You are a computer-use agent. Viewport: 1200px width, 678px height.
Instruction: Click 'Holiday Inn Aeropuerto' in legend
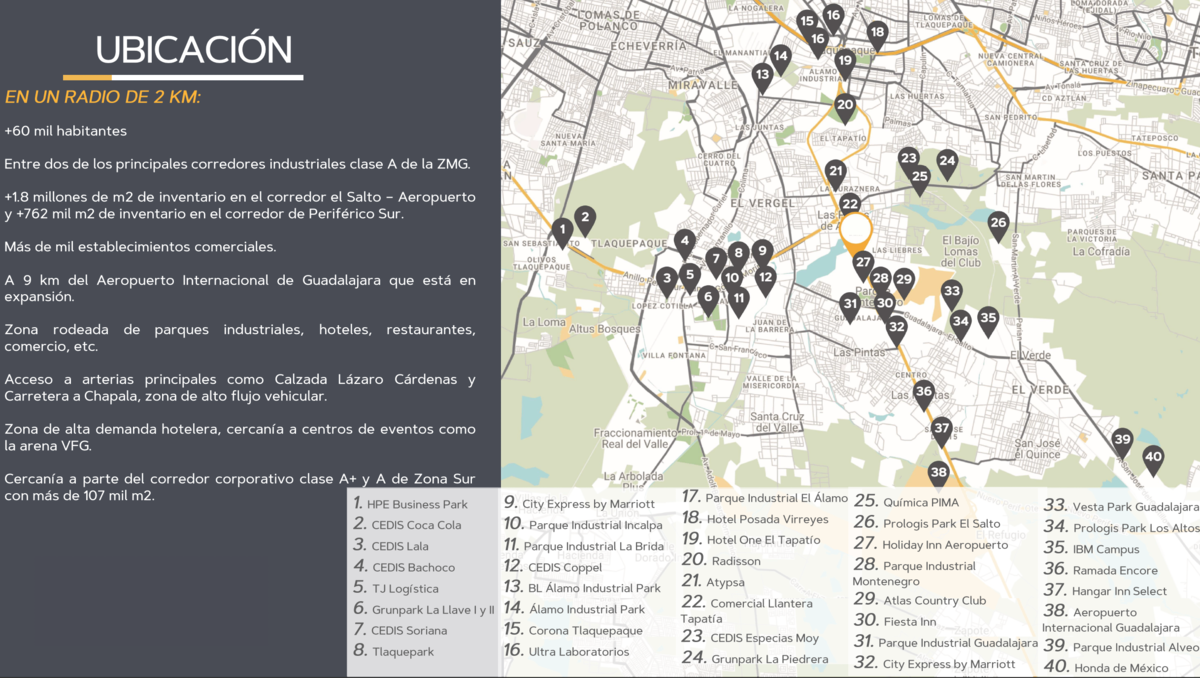click(x=944, y=545)
